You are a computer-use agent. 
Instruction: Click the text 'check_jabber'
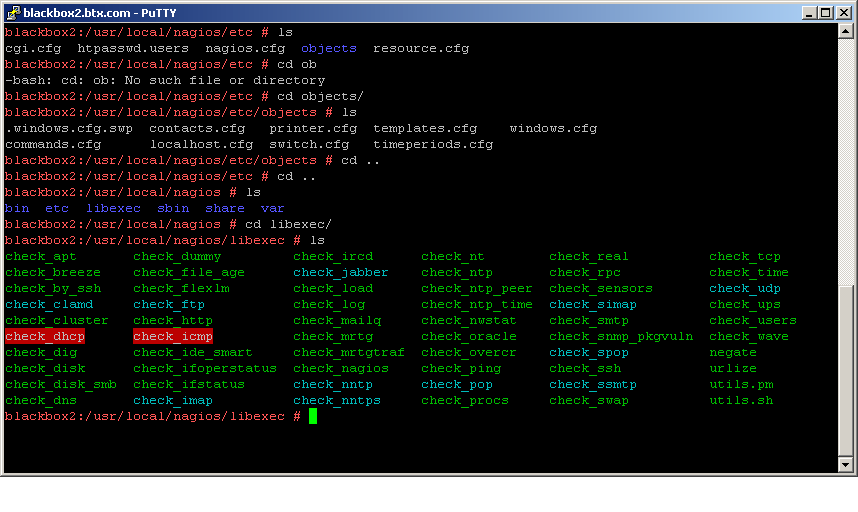[x=341, y=272]
